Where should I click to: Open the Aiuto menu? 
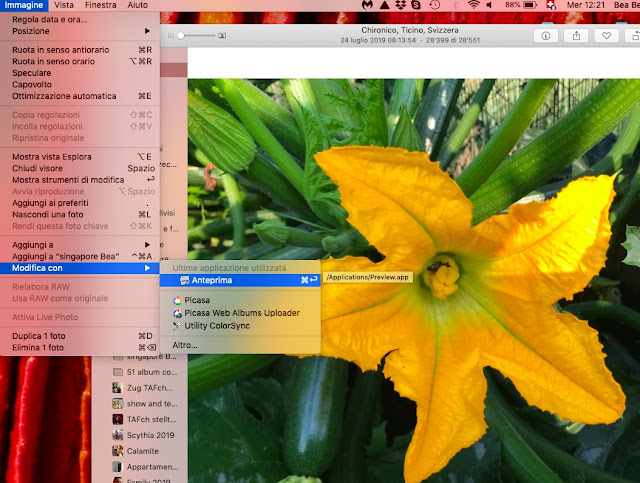click(x=138, y=5)
